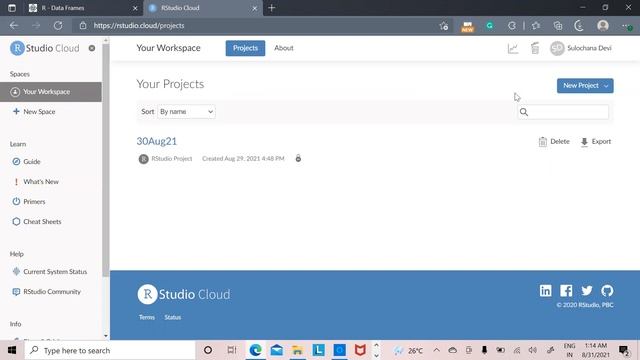Create a New Space

point(34,111)
